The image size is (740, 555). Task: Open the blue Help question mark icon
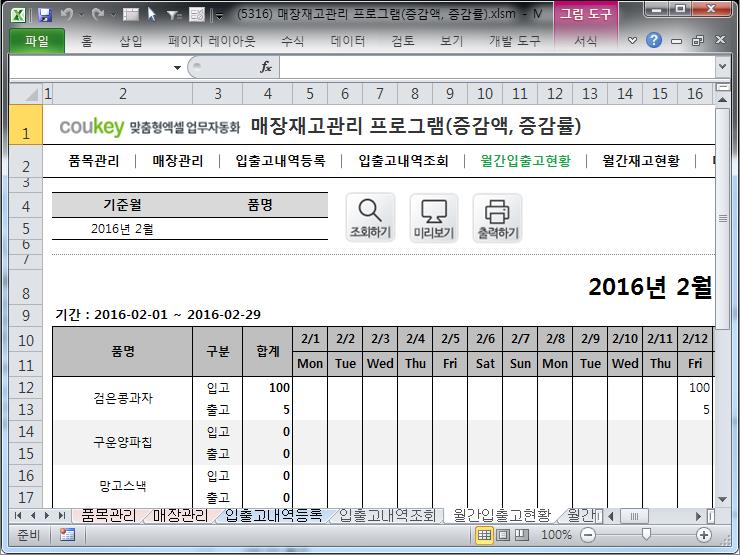(654, 41)
